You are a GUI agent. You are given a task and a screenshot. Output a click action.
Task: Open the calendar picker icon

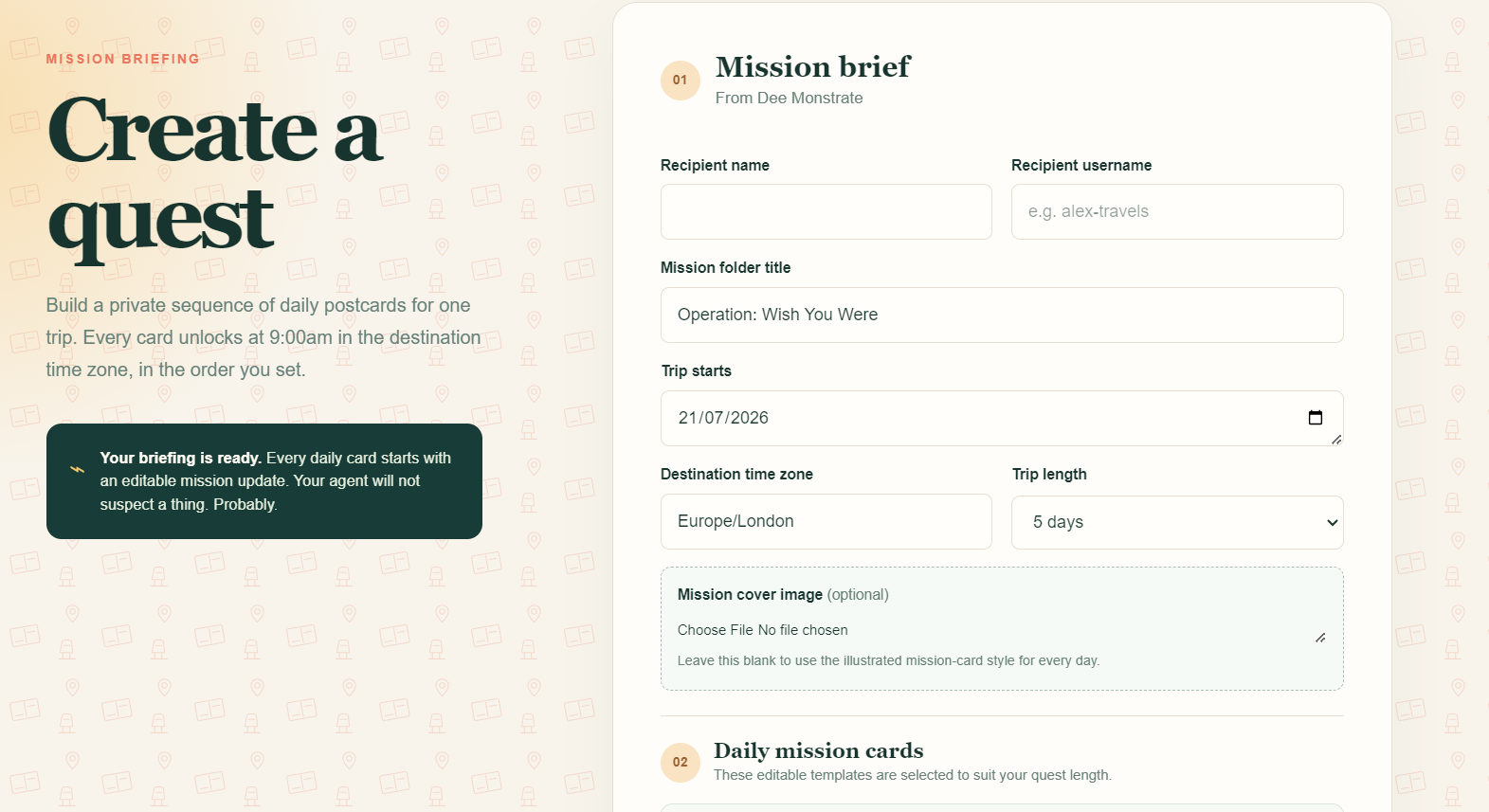1315,418
